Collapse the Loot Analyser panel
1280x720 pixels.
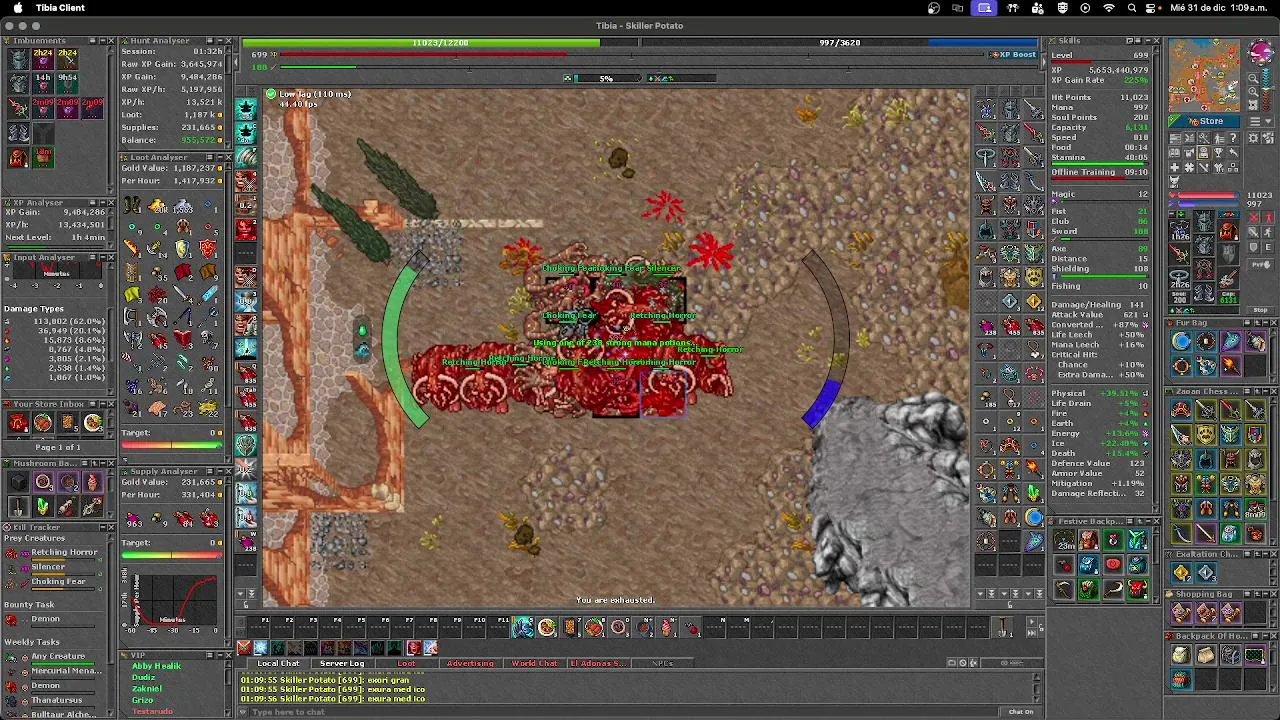click(220, 157)
